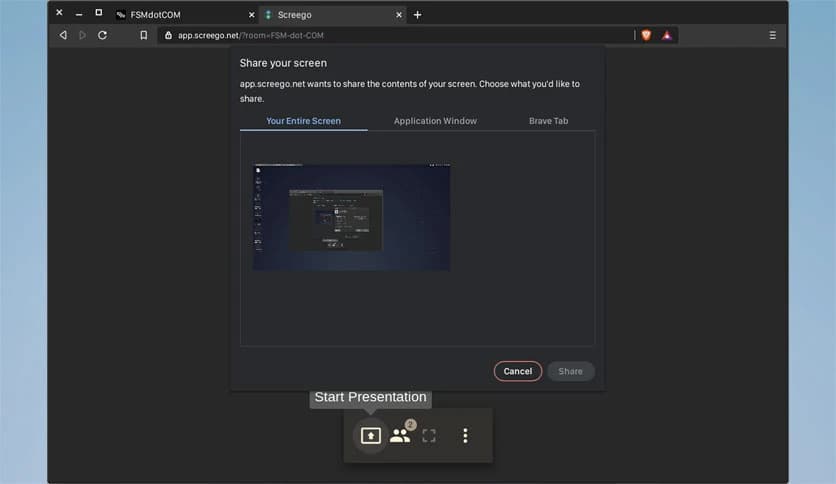Viewport: 836px width, 484px height.
Task: Select the Brave Tab option
Action: (x=548, y=121)
